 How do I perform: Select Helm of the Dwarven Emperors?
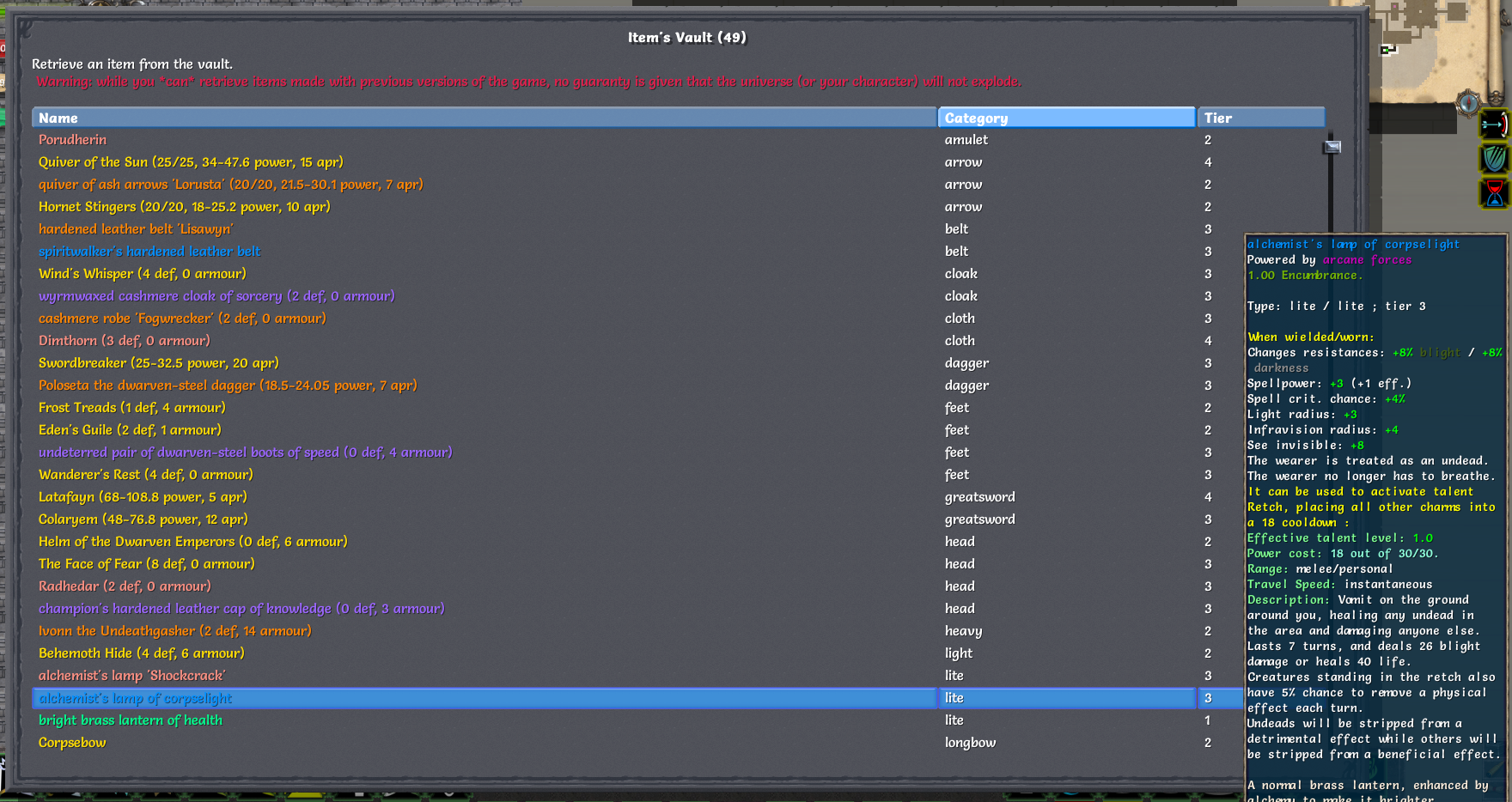[x=485, y=542]
